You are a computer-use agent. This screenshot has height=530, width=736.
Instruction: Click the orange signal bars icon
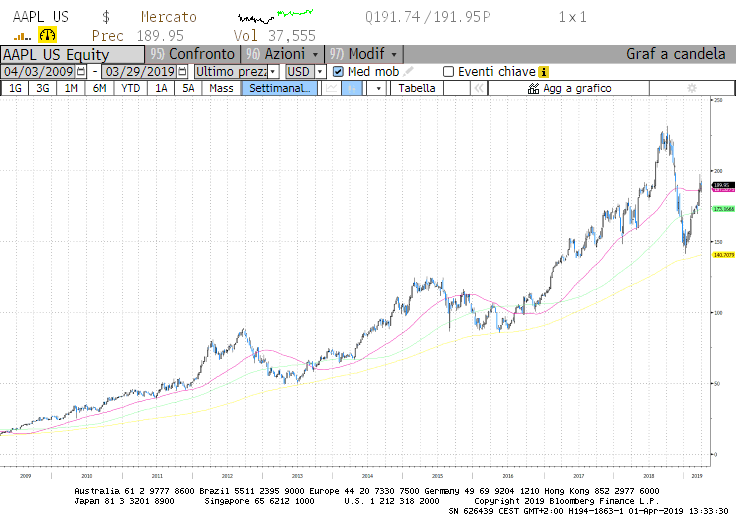click(x=22, y=36)
